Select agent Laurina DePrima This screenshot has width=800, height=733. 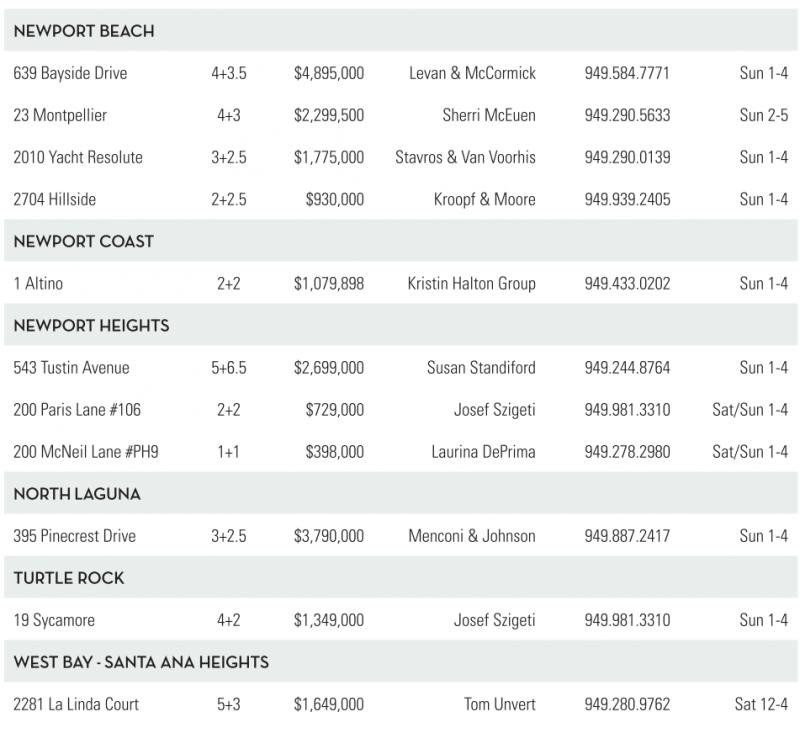(x=483, y=452)
